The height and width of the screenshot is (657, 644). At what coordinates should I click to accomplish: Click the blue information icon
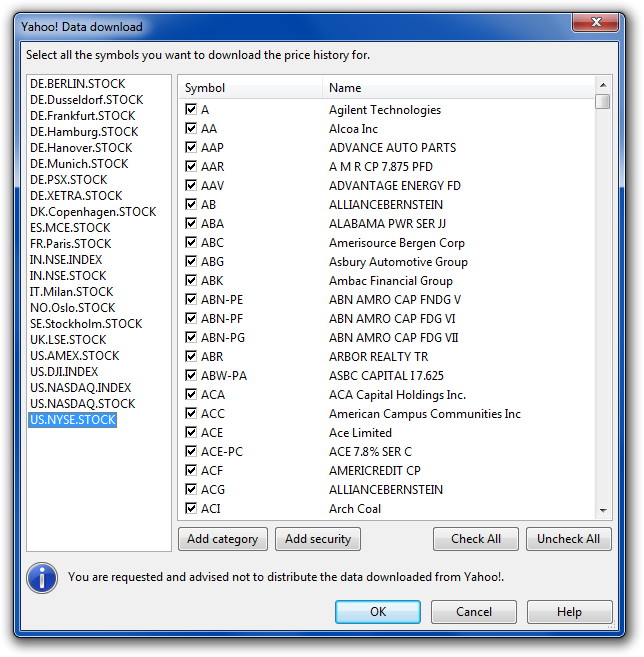(41, 577)
